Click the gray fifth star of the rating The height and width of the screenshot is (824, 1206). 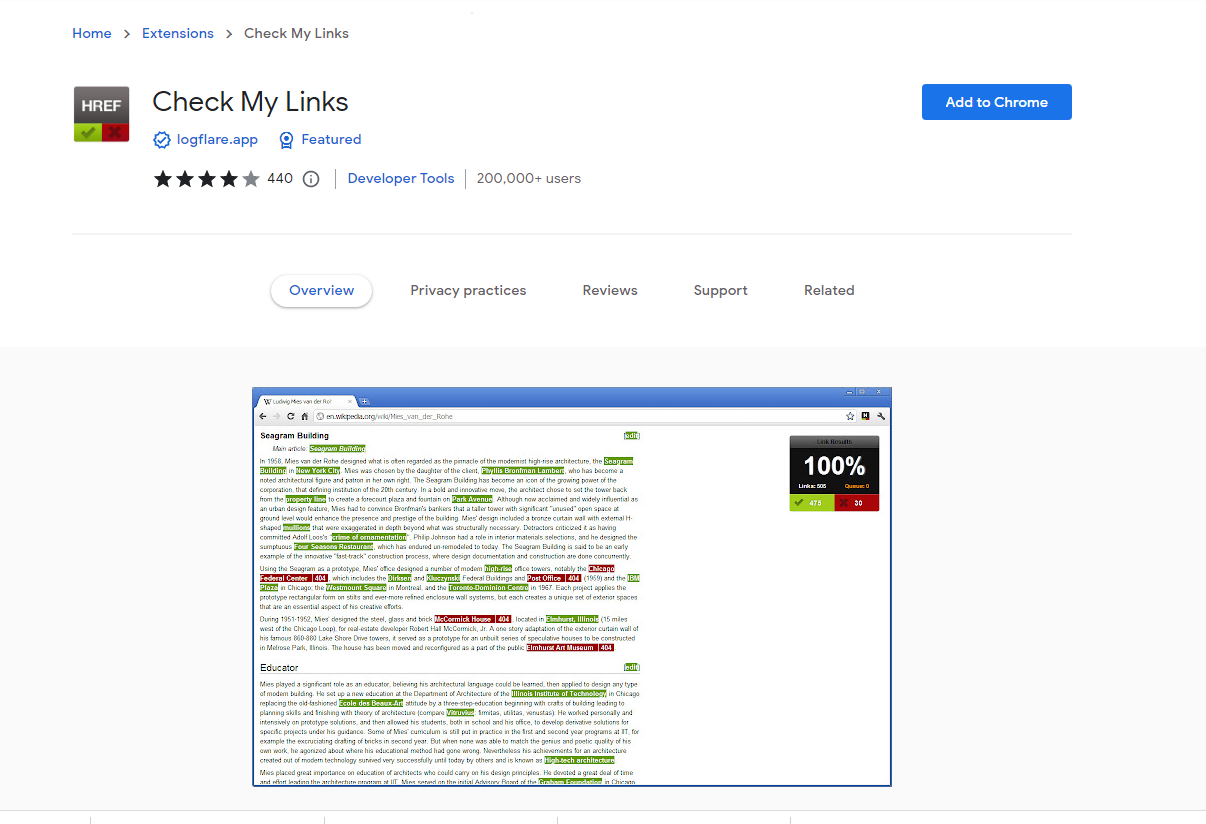coord(251,178)
